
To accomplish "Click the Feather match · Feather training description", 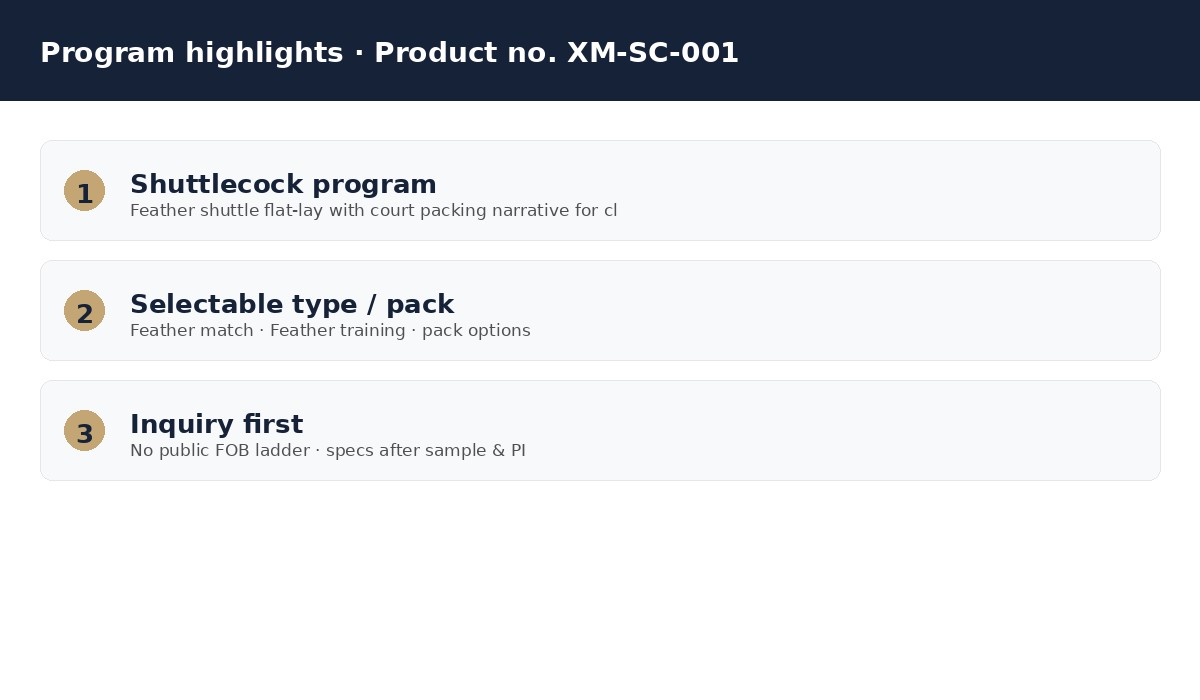I will pyautogui.click(x=330, y=331).
